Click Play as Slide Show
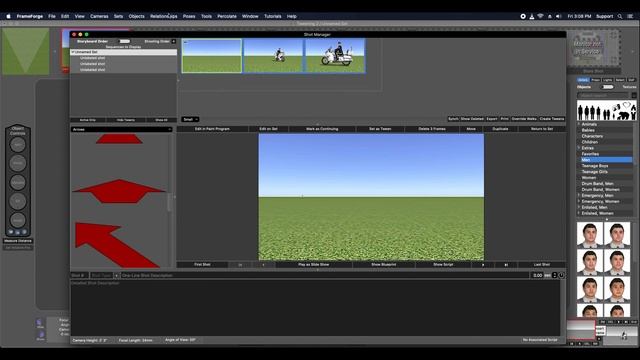The height and width of the screenshot is (360, 640). pyautogui.click(x=313, y=264)
